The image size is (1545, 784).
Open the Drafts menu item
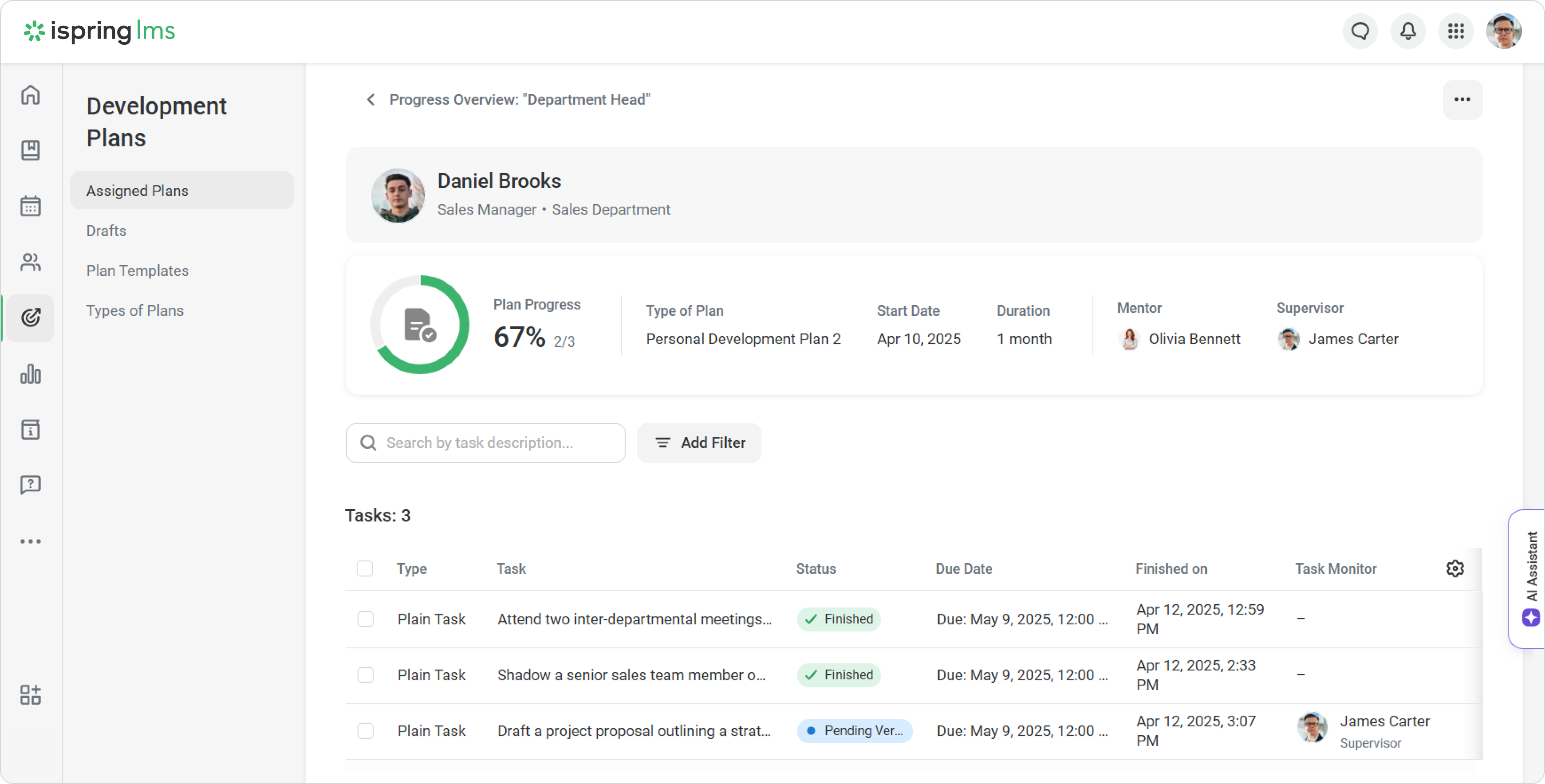click(106, 231)
